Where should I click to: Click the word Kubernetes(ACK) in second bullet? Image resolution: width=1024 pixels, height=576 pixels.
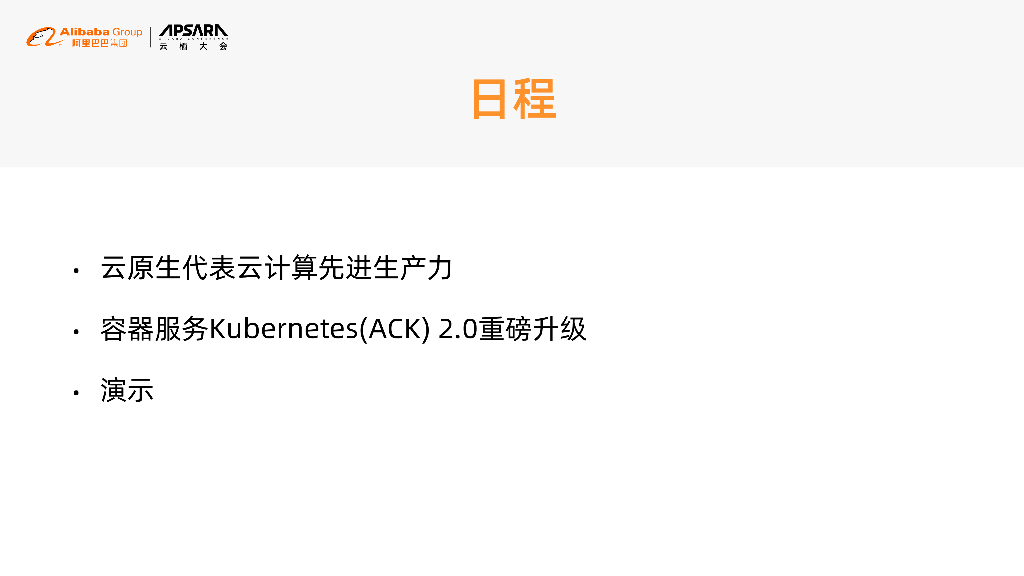click(x=319, y=329)
